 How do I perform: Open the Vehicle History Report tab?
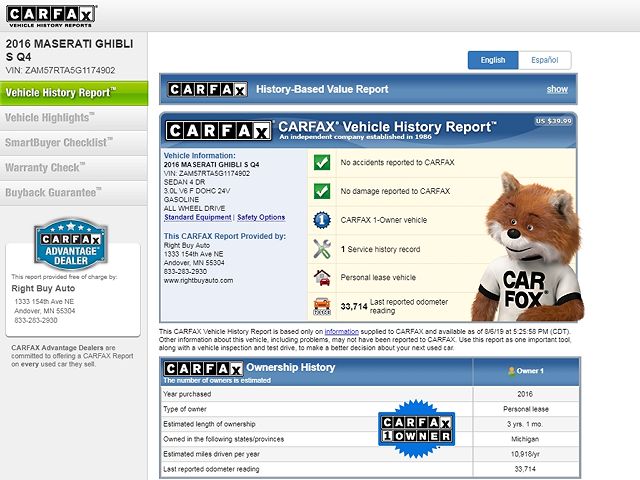[x=60, y=92]
